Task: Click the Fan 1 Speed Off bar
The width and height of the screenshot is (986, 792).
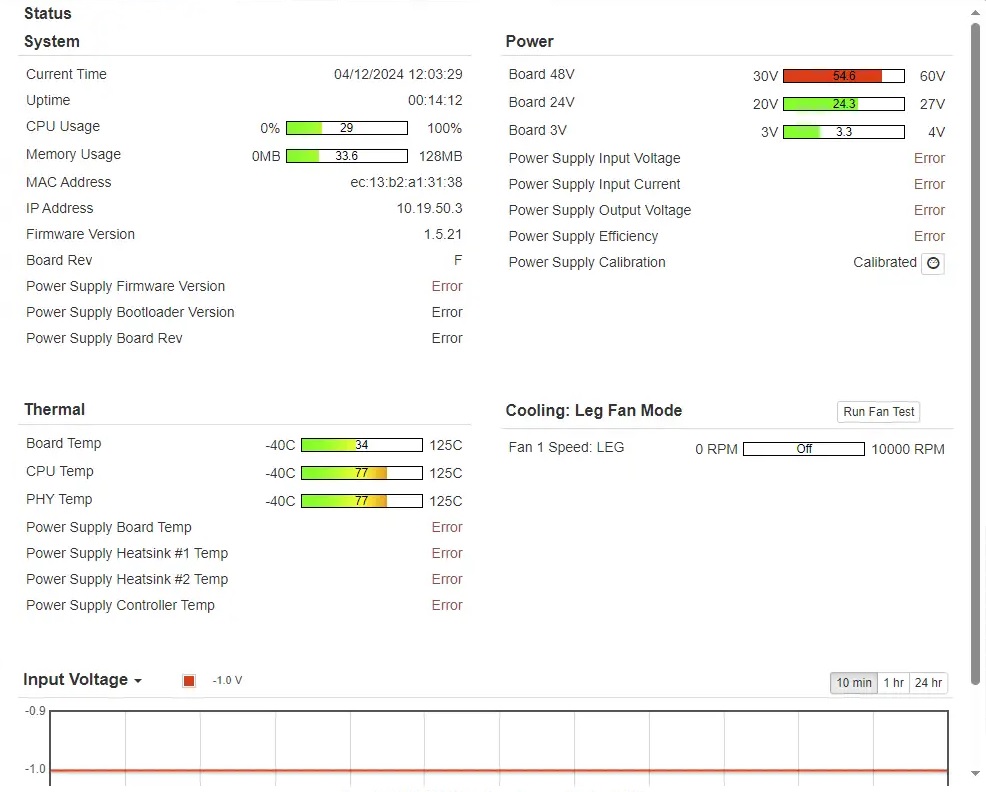Action: (803, 449)
